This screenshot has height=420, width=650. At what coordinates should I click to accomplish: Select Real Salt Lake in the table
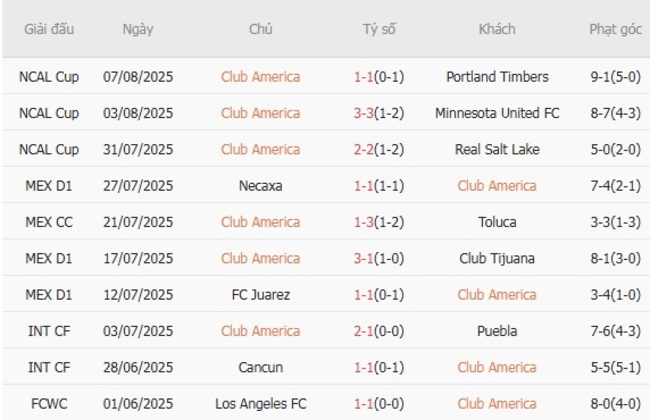497,149
